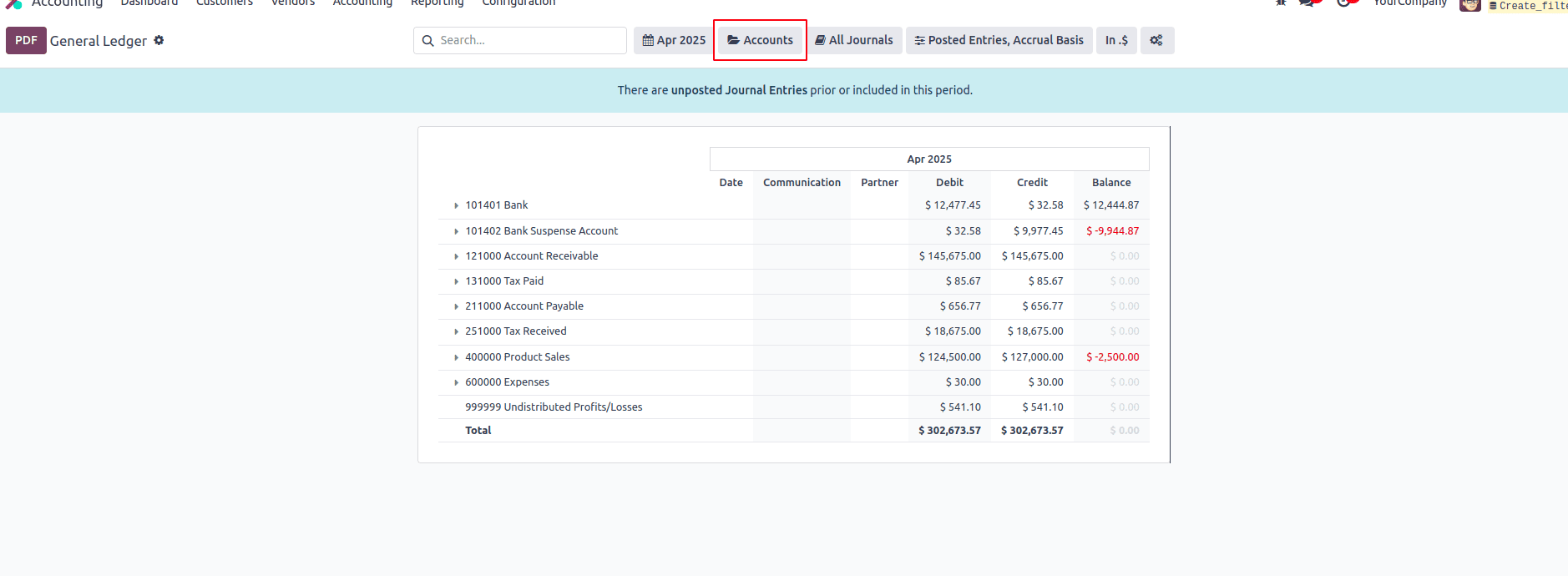Click Bank debit value $ 12,477.45
The height and width of the screenshot is (576, 1568).
pos(953,205)
